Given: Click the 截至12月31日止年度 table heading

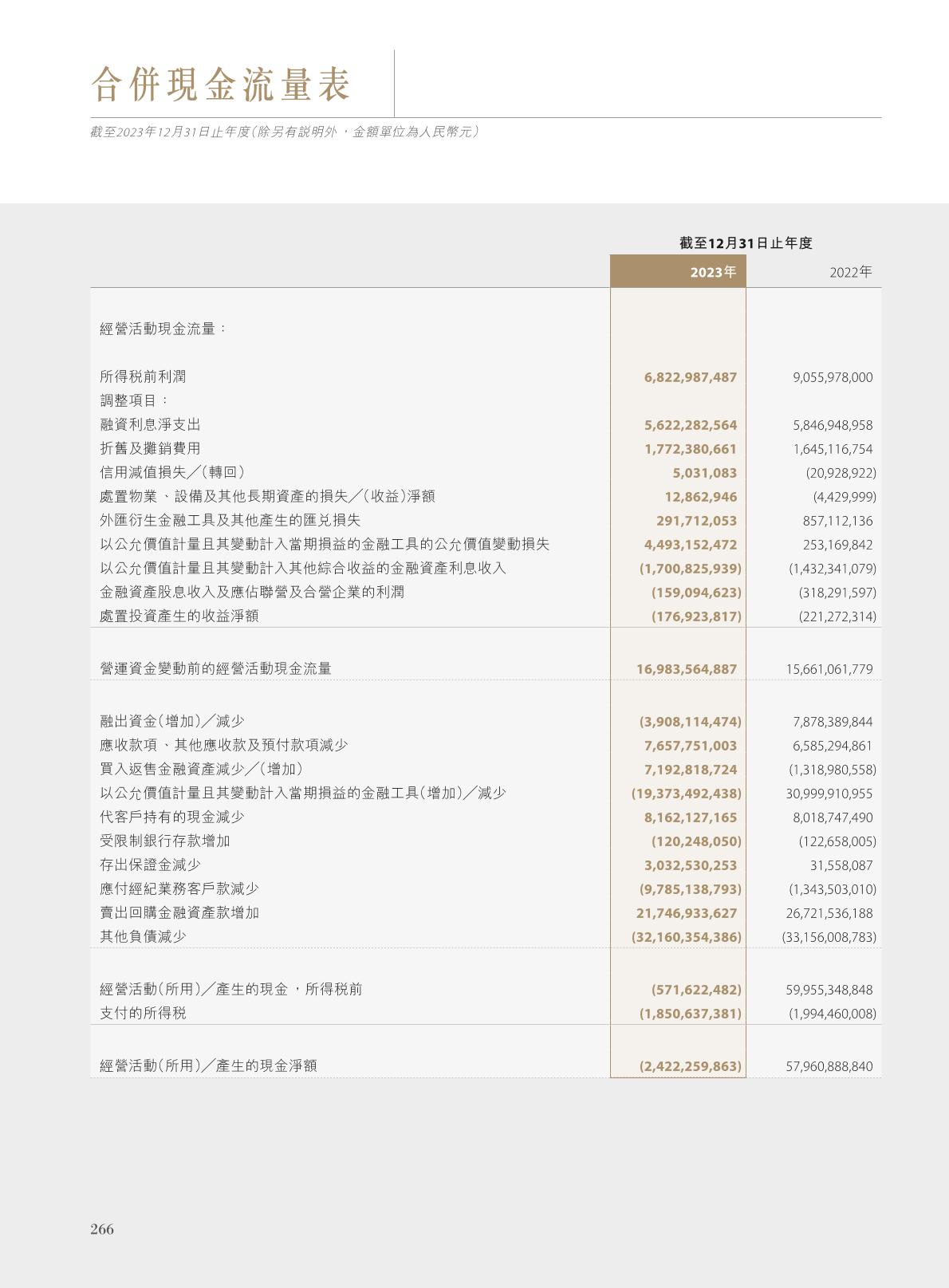Looking at the screenshot, I should tap(746, 243).
